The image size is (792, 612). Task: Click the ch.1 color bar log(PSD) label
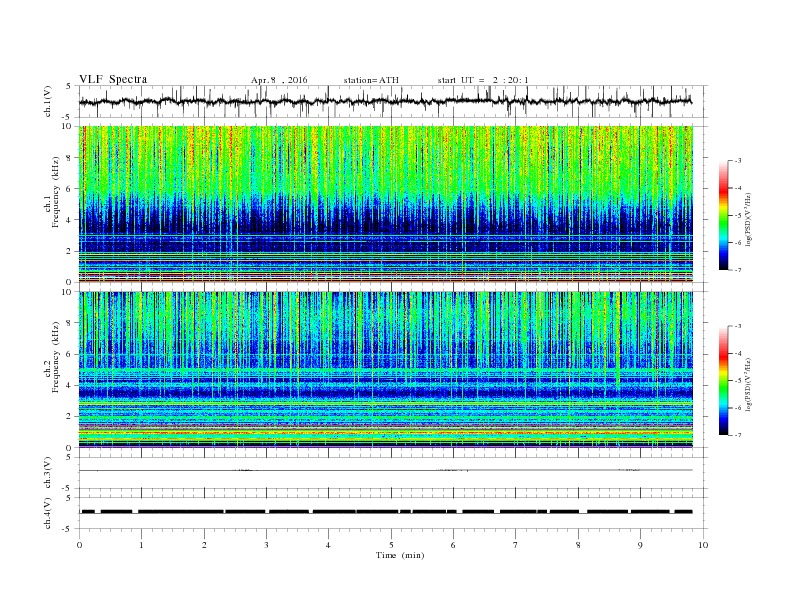tap(748, 219)
